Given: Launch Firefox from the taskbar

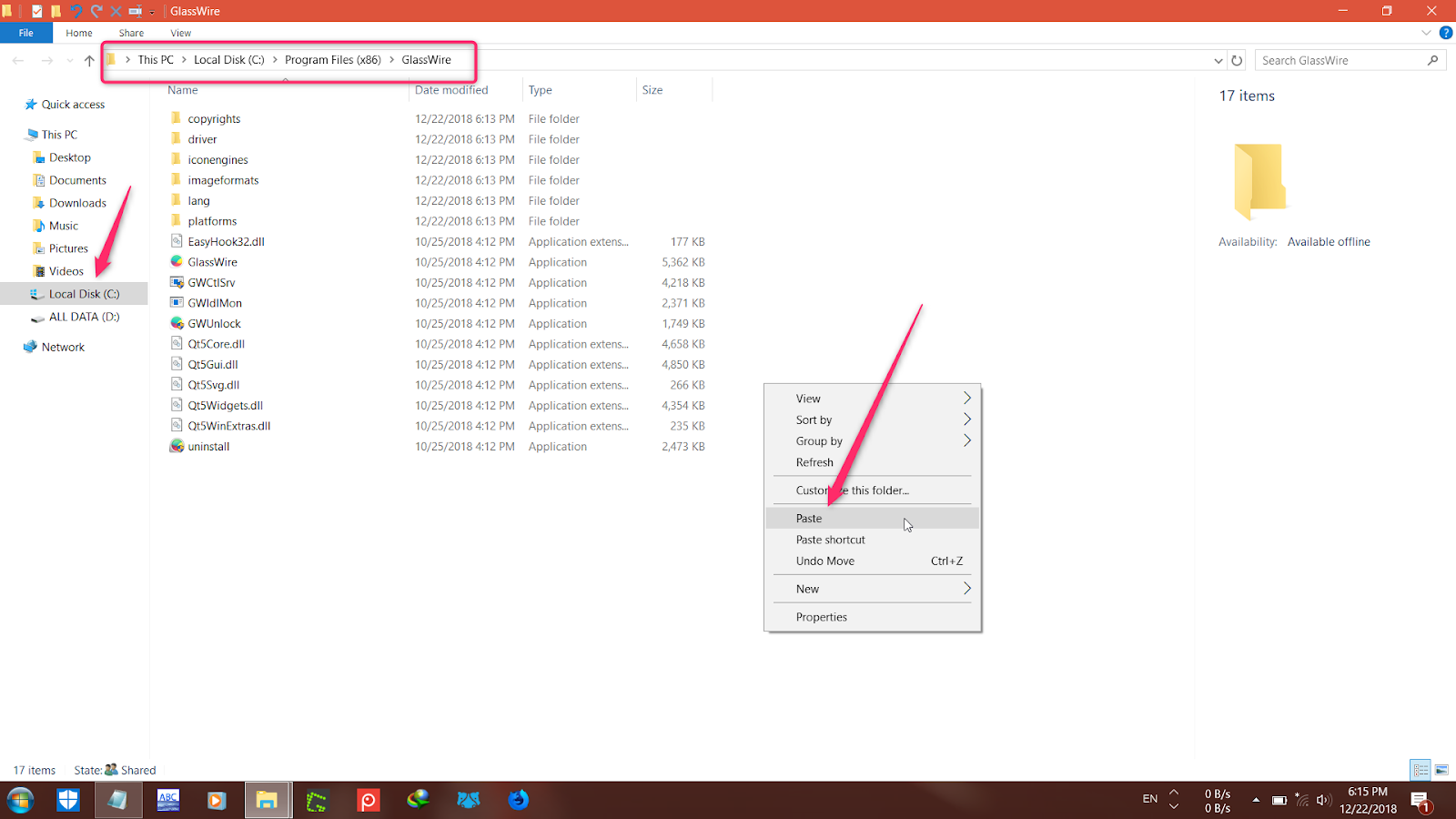Looking at the screenshot, I should pyautogui.click(x=519, y=800).
